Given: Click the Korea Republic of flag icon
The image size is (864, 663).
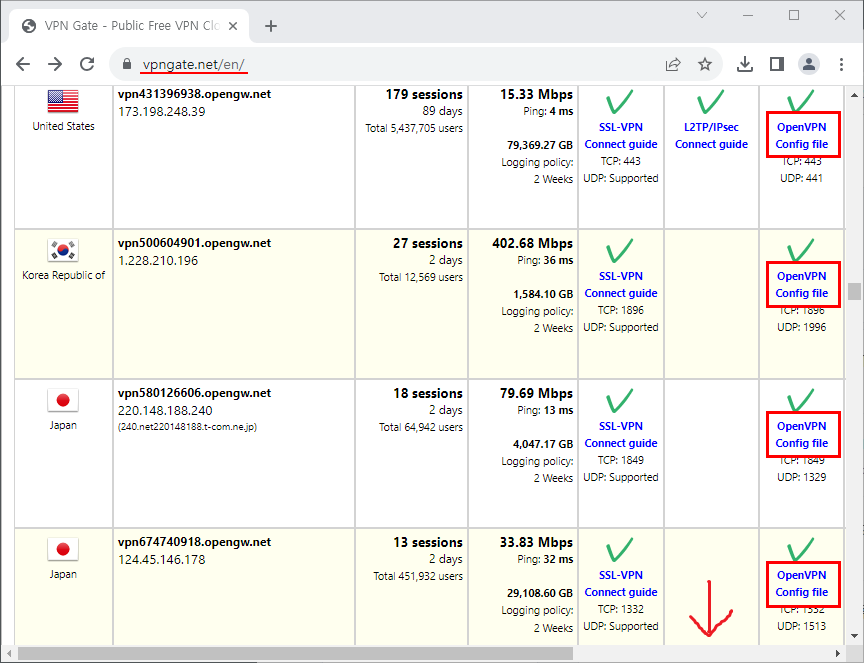Looking at the screenshot, I should (63, 250).
